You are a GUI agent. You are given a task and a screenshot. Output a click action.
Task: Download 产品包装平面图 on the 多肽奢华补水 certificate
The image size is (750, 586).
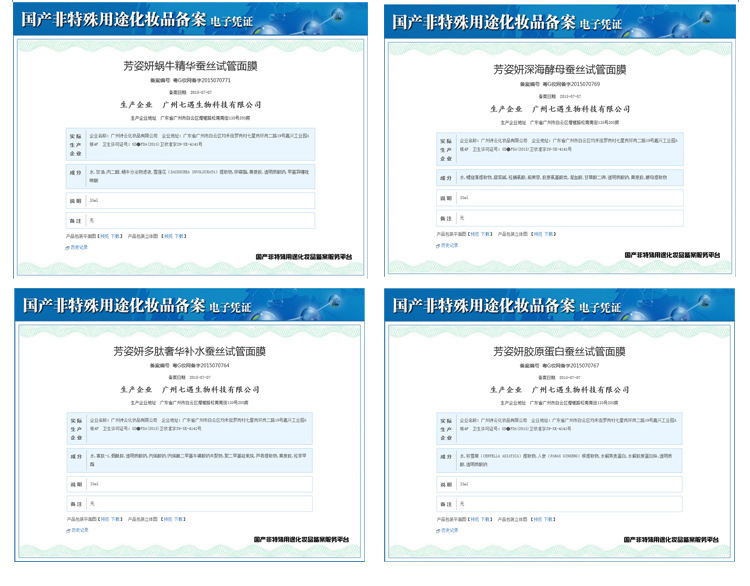click(x=116, y=519)
